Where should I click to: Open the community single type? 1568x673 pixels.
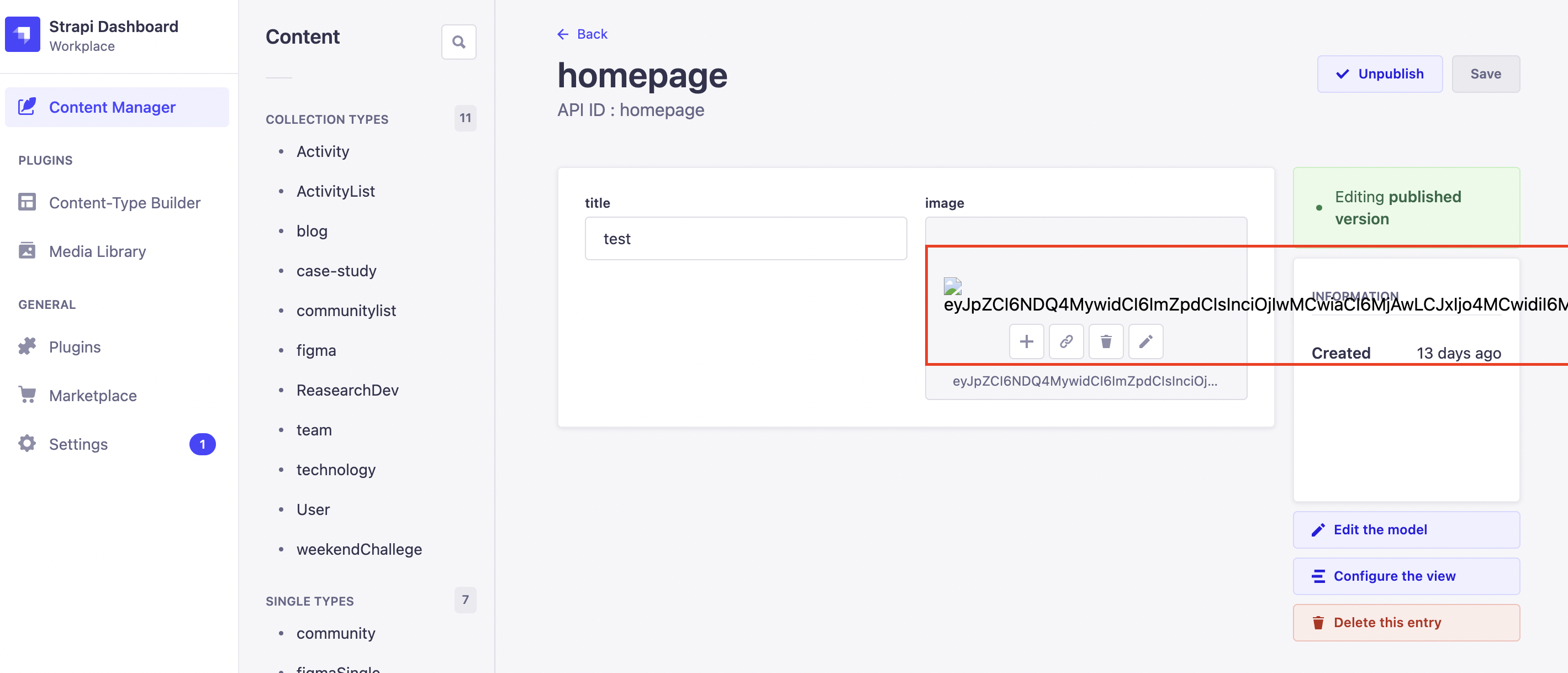[335, 633]
